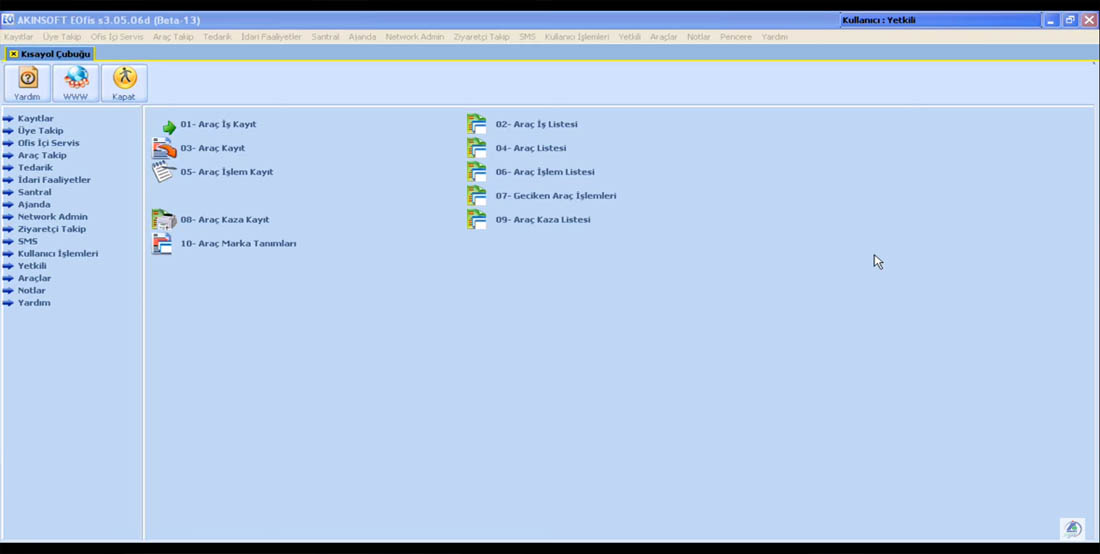Click the Kapat exit button
This screenshot has width=1100, height=554.
pyautogui.click(x=124, y=83)
